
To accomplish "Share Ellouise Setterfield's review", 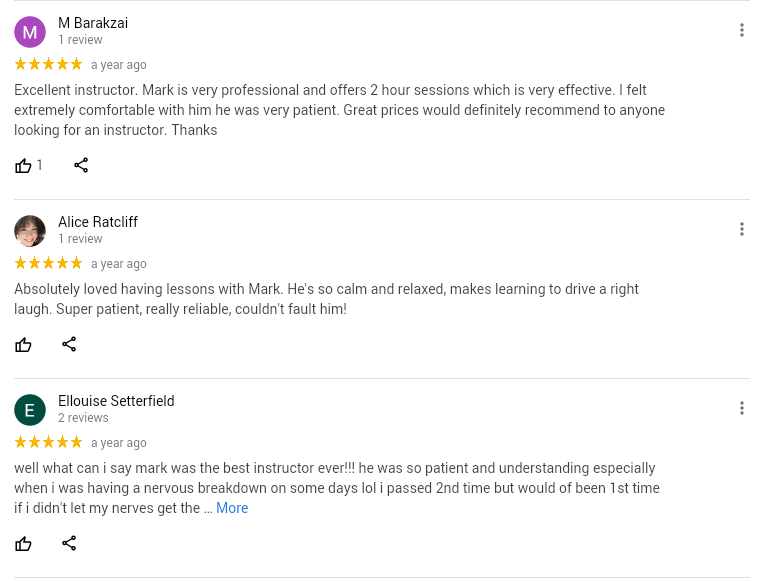I will (x=69, y=544).
